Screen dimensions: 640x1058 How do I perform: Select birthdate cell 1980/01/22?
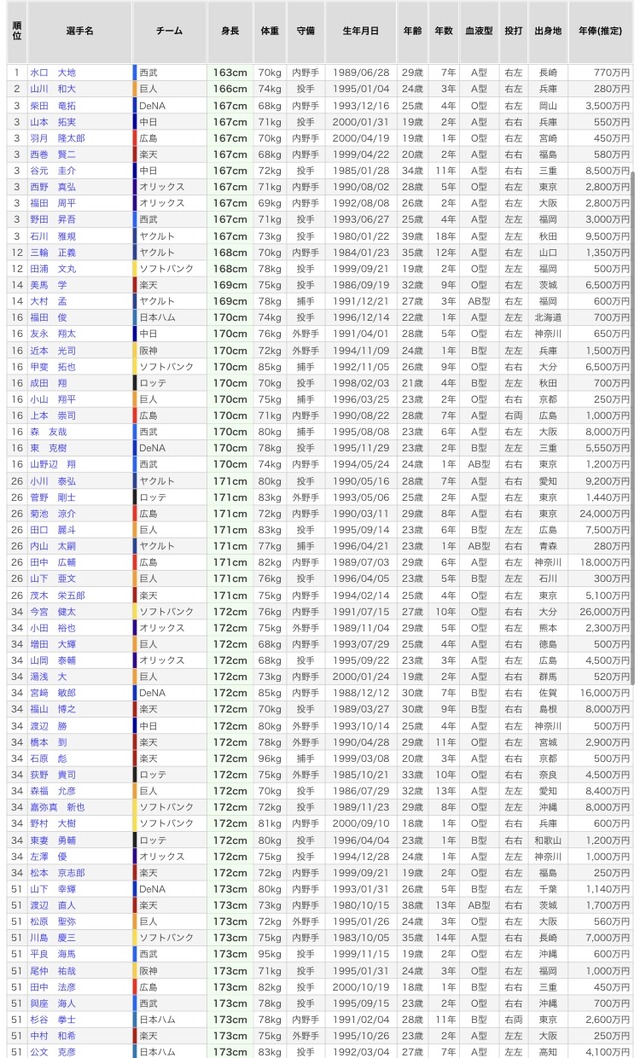click(361, 236)
